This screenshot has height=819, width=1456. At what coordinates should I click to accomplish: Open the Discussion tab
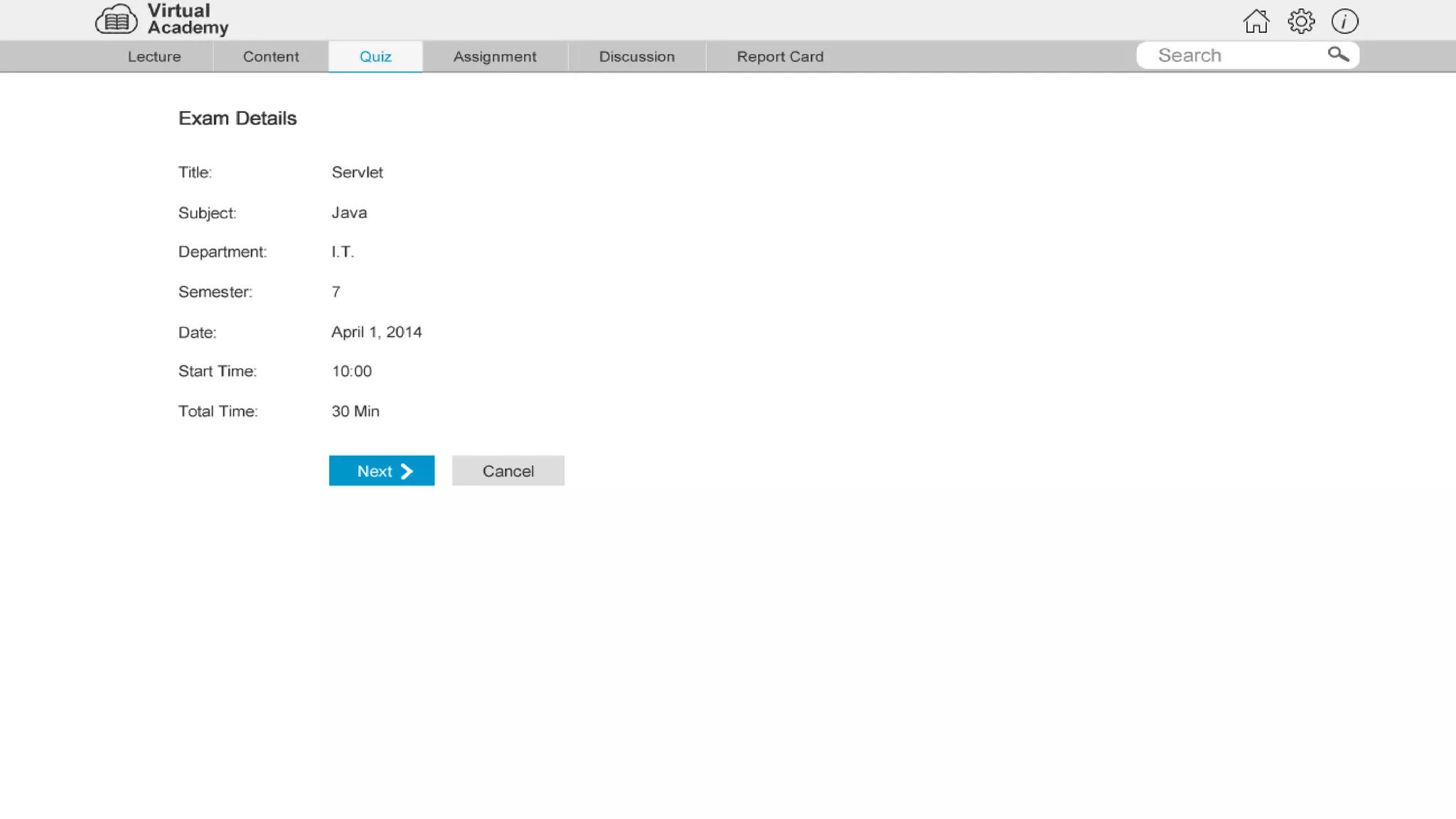click(x=636, y=57)
